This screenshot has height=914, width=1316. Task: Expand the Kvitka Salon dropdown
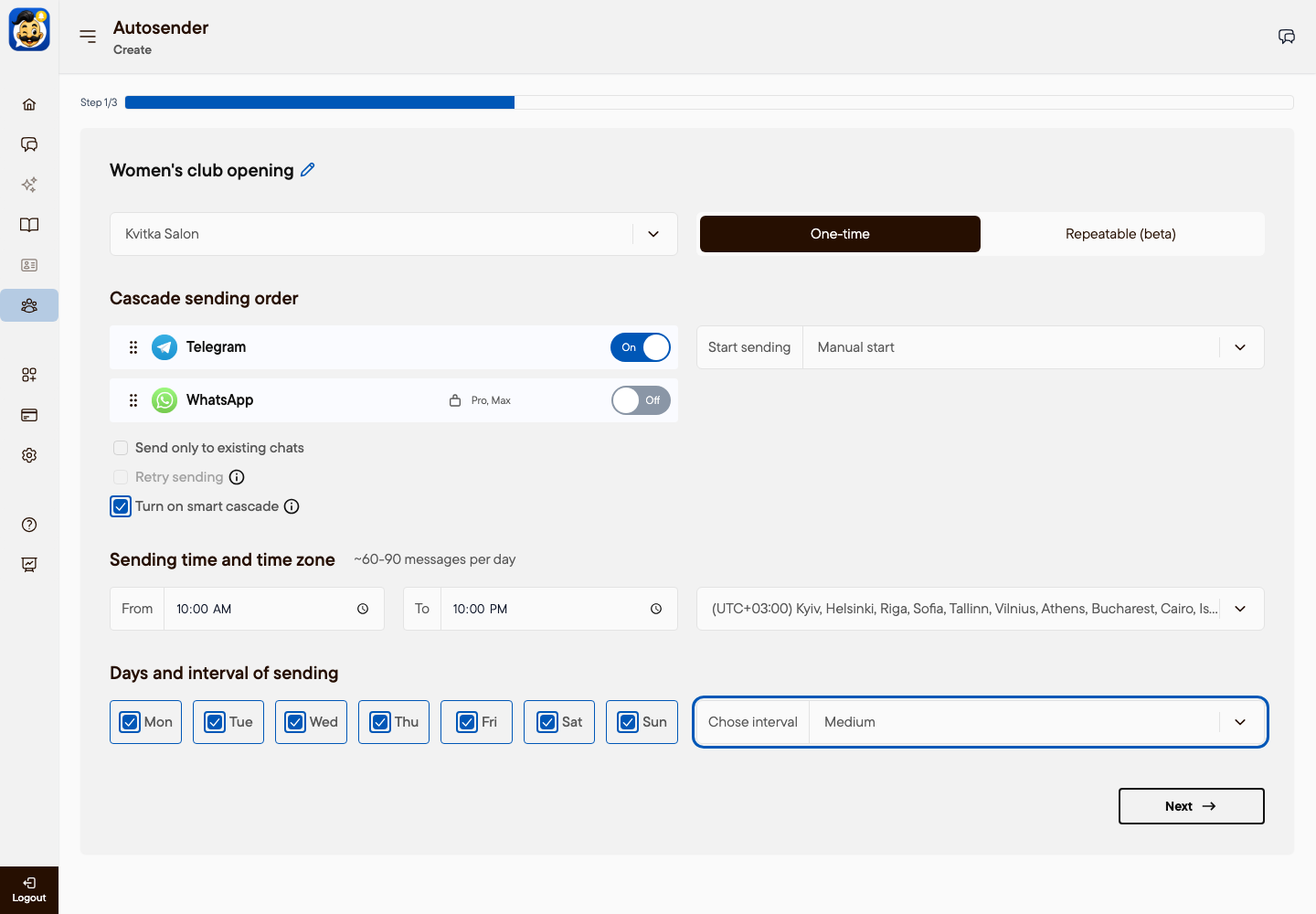[x=394, y=234]
